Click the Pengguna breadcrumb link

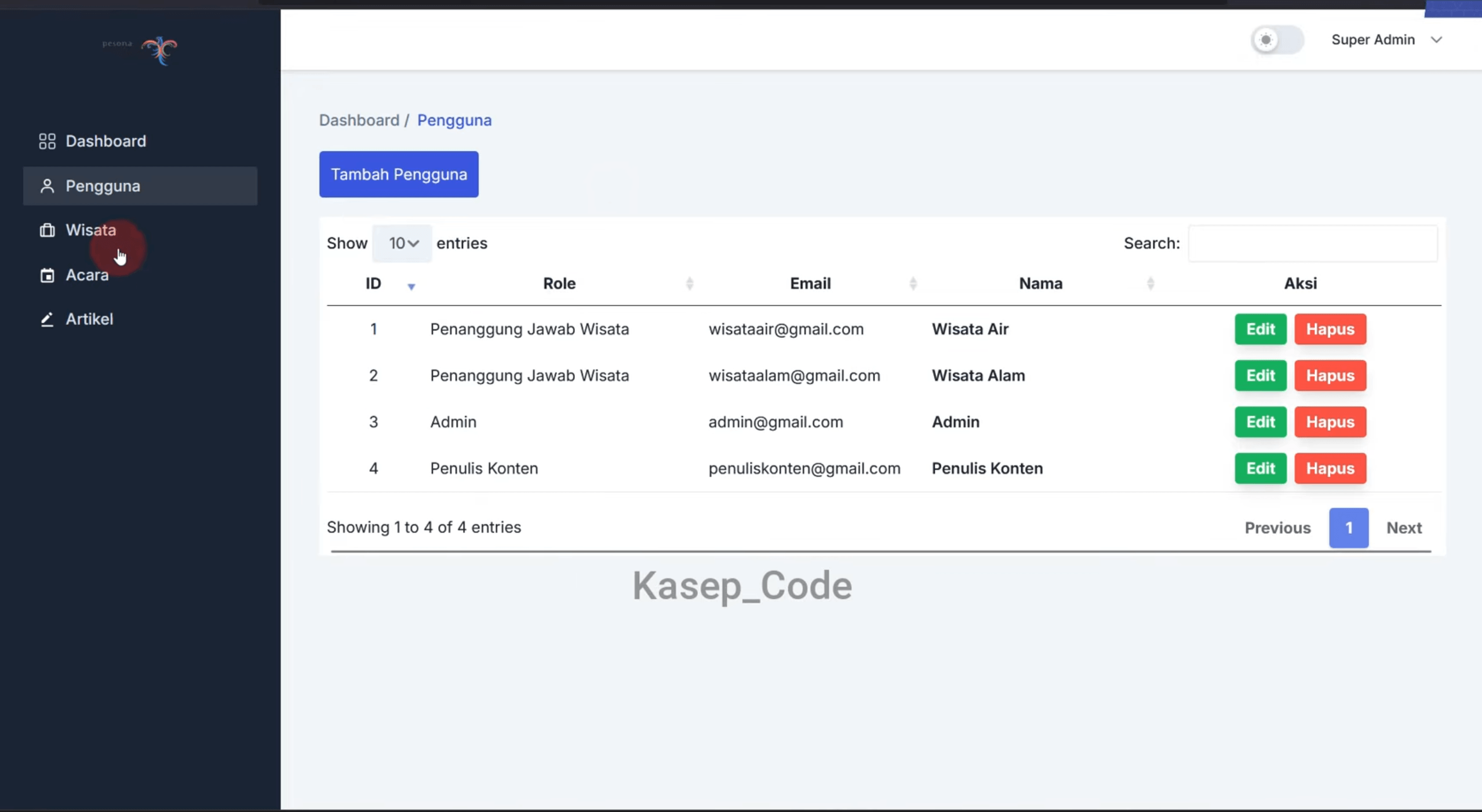tap(454, 120)
